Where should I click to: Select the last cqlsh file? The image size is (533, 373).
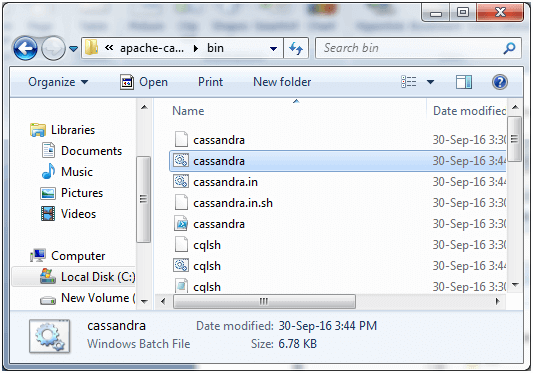click(x=337, y=286)
